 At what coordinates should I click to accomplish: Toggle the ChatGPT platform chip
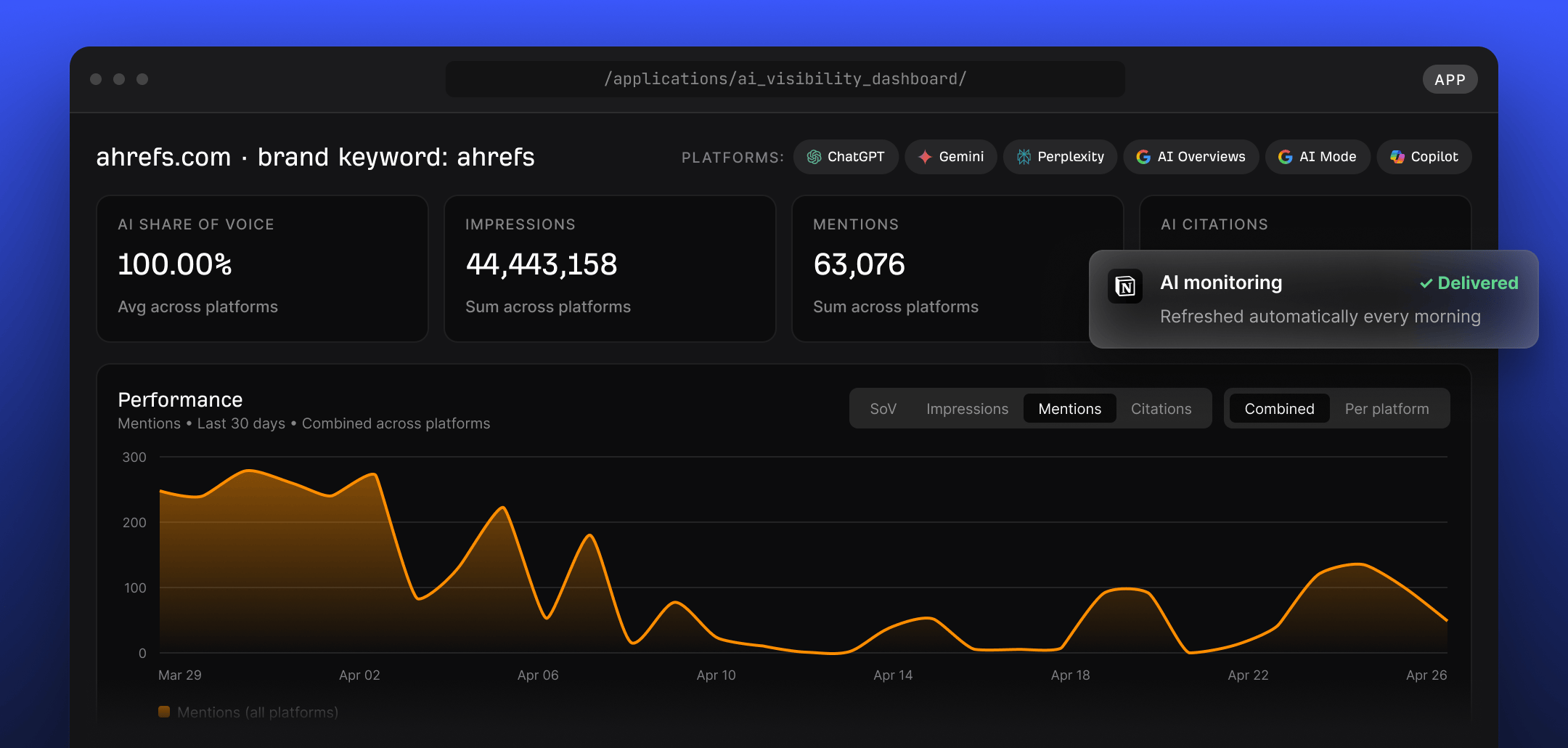pos(846,157)
